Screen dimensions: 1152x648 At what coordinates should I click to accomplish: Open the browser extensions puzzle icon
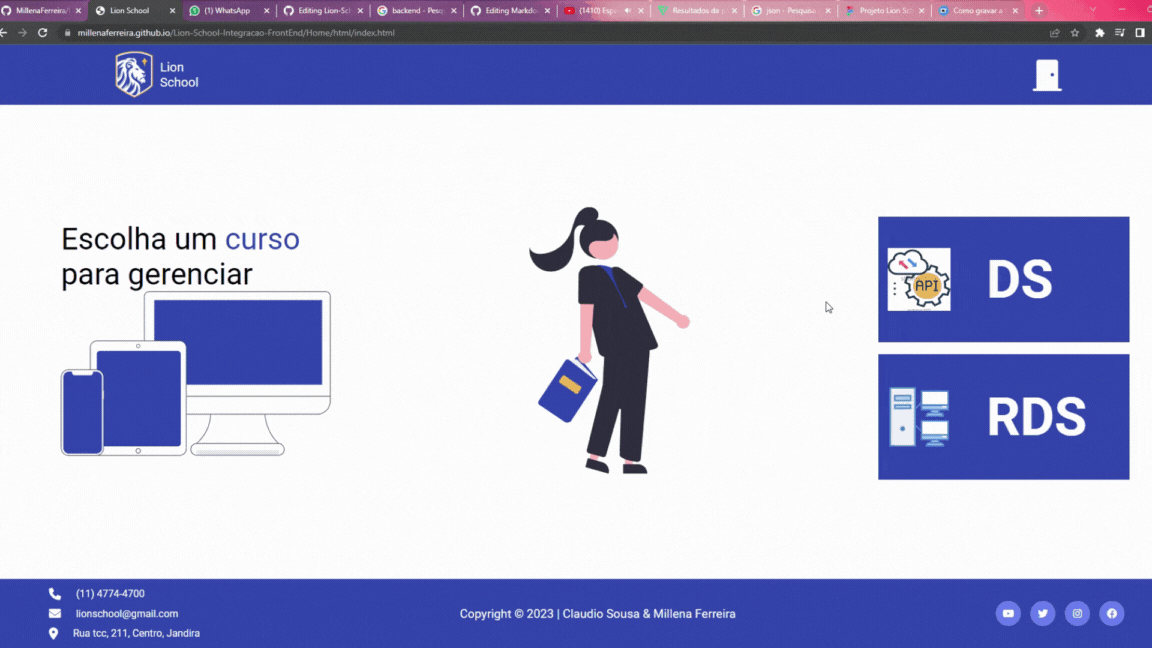tap(1099, 32)
